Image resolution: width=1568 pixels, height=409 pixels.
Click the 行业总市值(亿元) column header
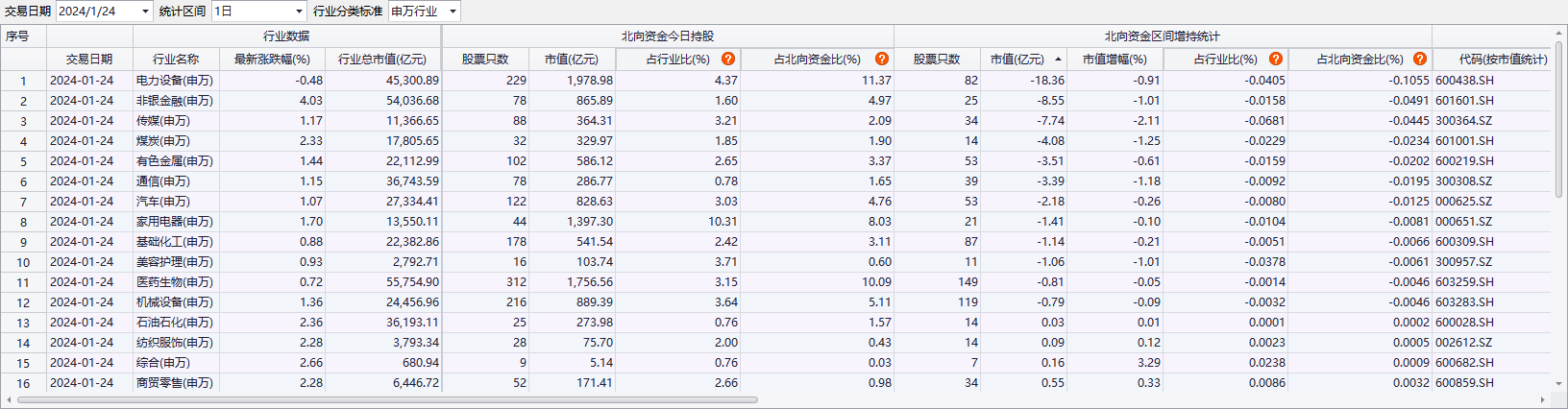coord(382,60)
